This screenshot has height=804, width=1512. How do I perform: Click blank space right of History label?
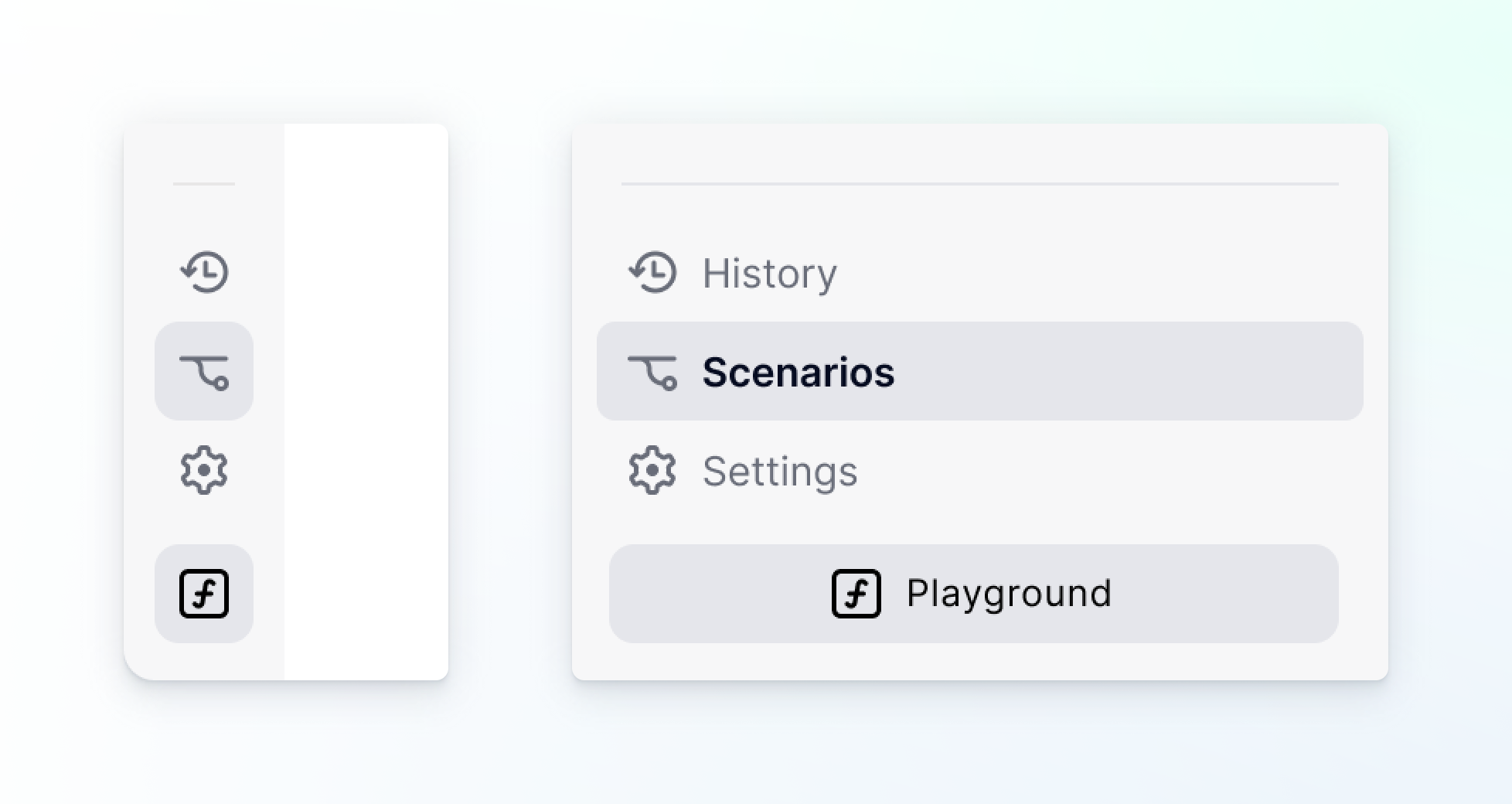click(1098, 272)
